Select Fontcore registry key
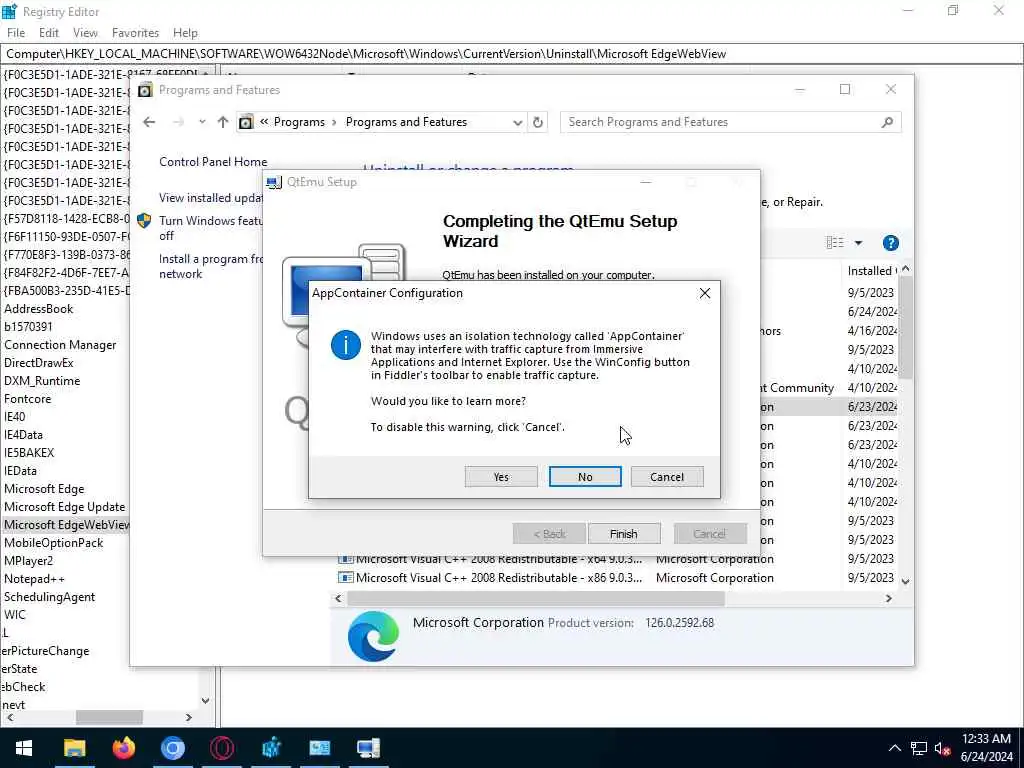The width and height of the screenshot is (1024, 768). [27, 399]
